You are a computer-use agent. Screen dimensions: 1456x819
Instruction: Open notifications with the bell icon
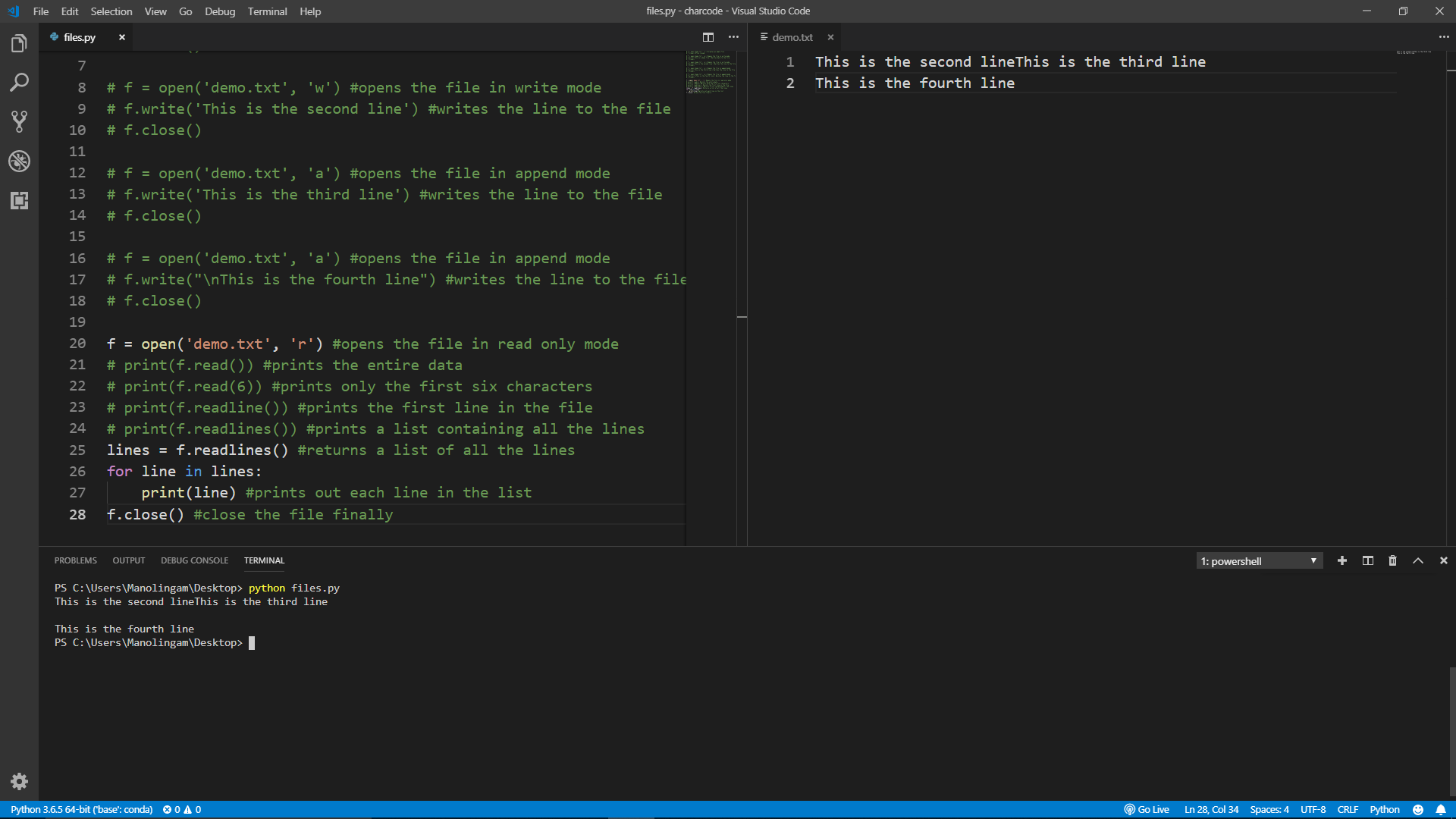[1442, 809]
